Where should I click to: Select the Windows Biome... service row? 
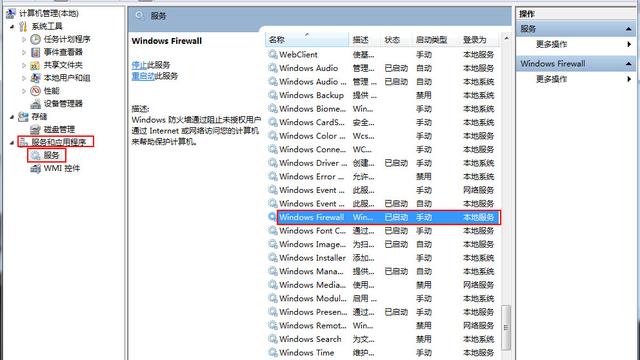pyautogui.click(x=383, y=109)
